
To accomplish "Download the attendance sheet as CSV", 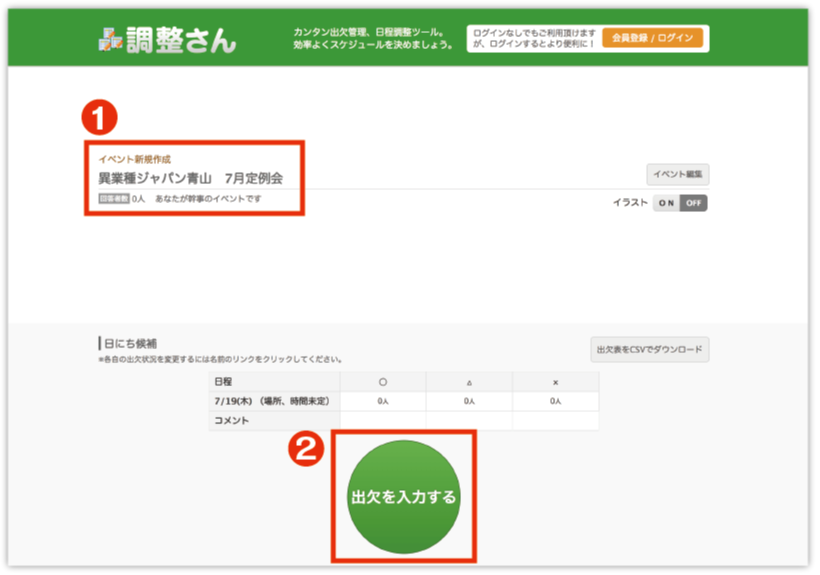I will 649,350.
